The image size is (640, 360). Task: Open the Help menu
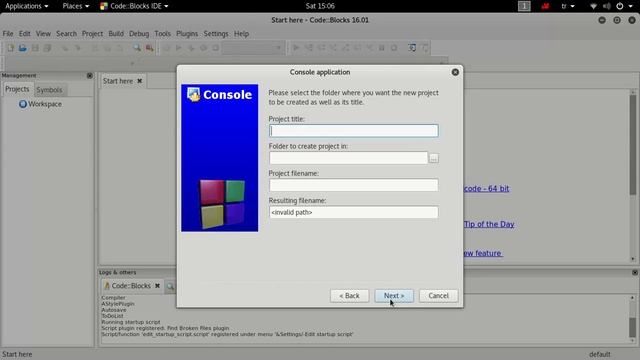coord(241,34)
